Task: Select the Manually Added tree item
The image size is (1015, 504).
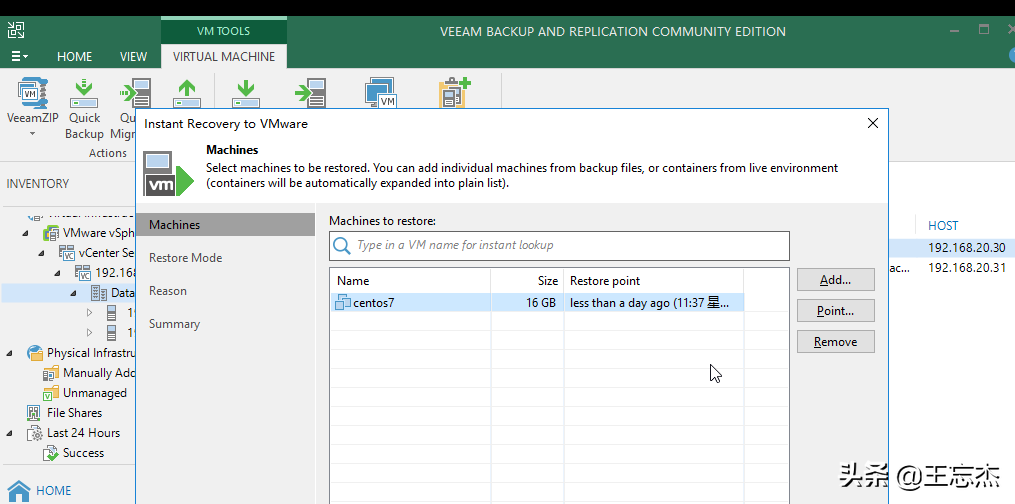Action: 98,373
